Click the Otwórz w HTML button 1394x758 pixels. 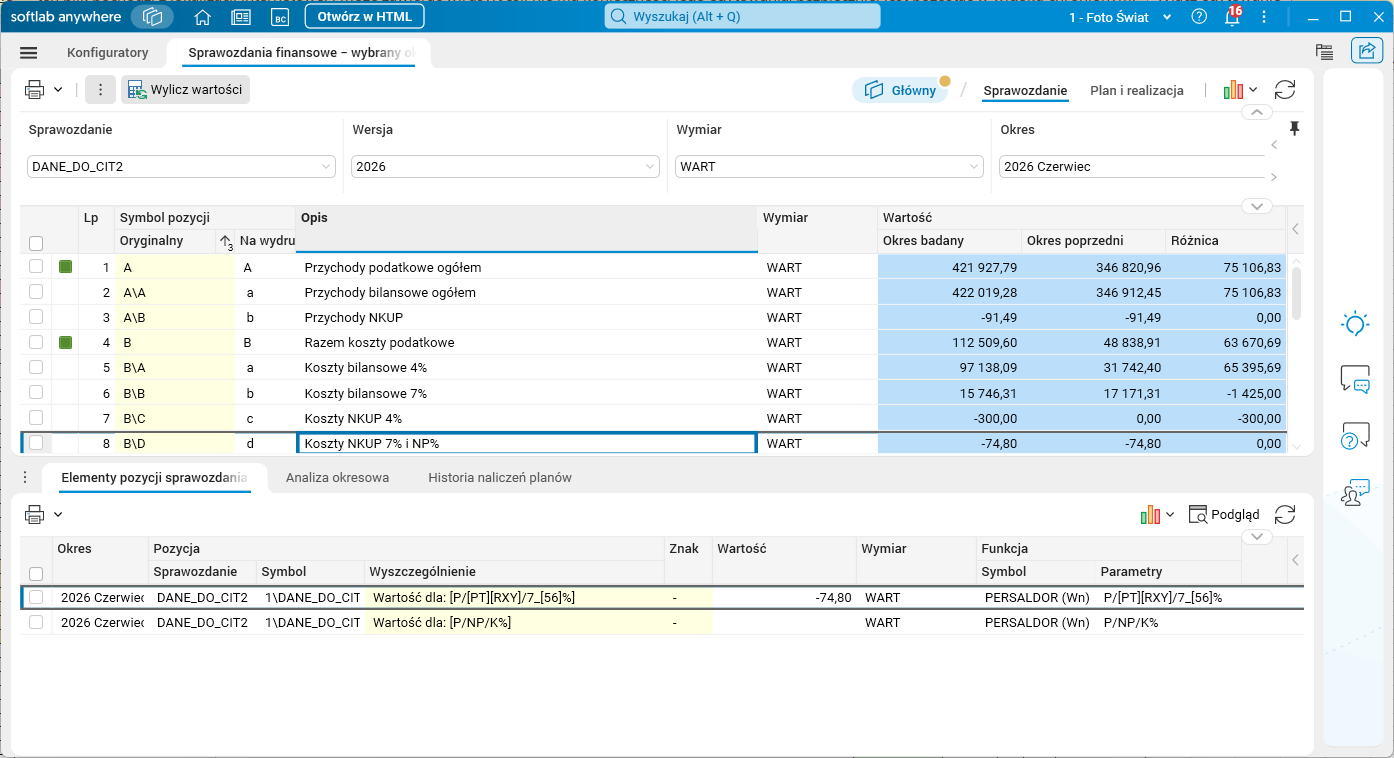coord(364,17)
